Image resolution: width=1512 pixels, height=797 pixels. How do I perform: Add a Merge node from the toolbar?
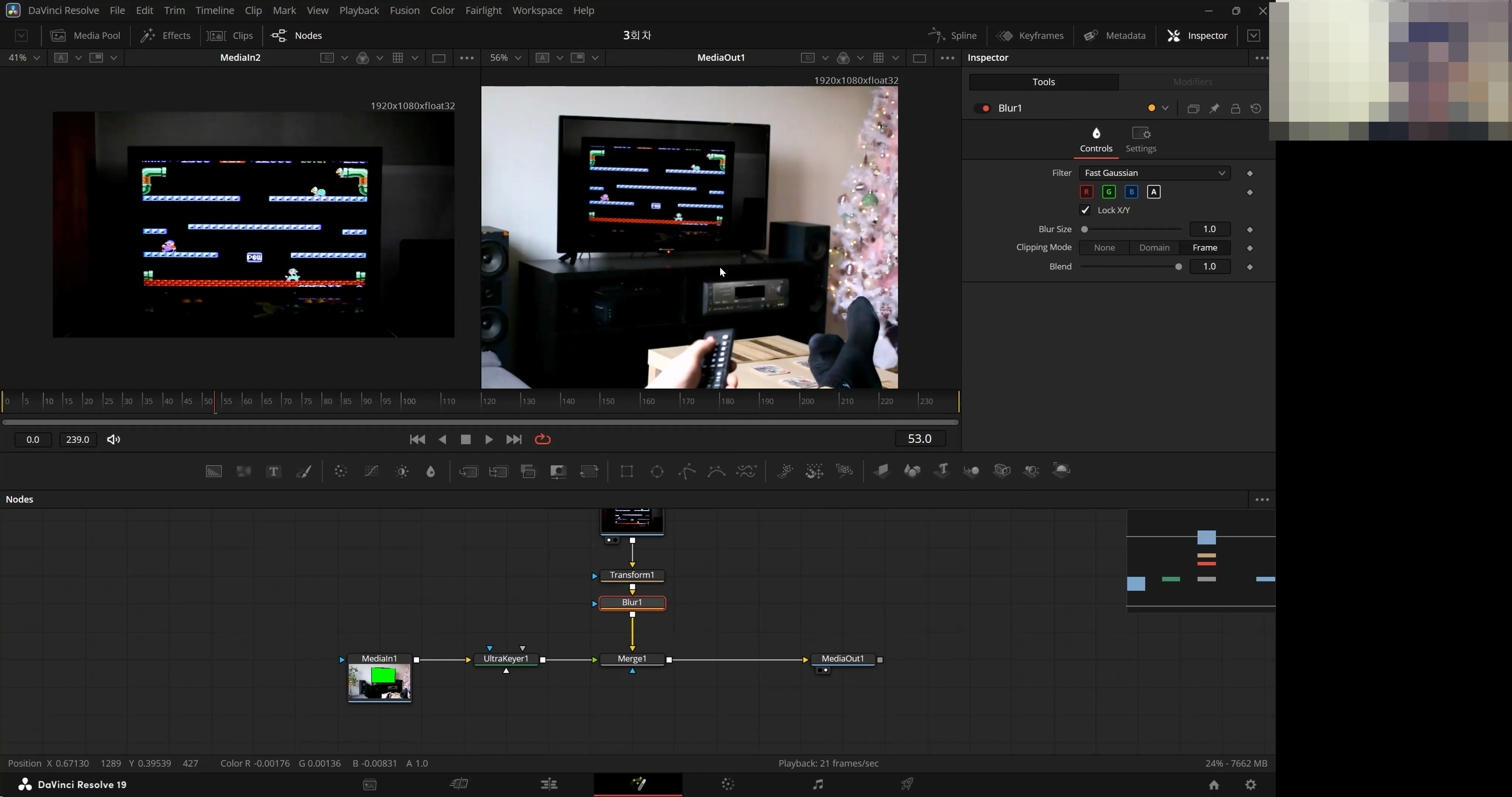tap(468, 471)
